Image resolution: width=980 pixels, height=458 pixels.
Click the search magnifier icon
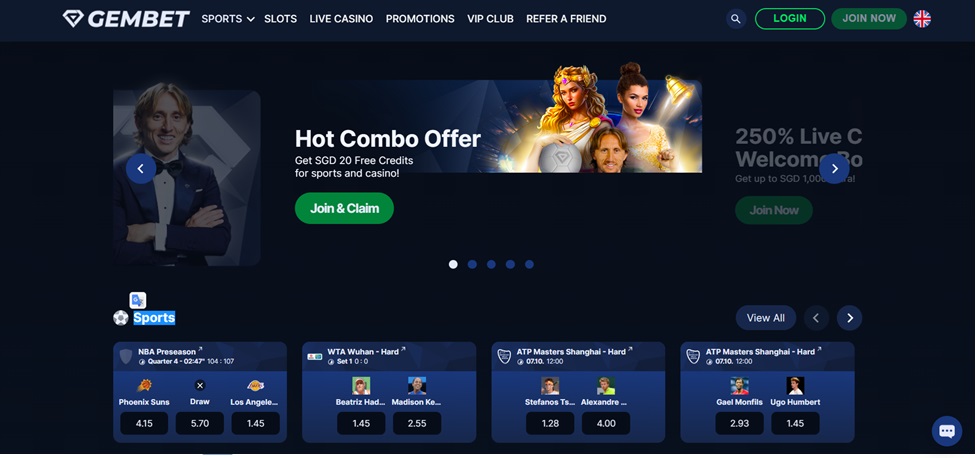[x=736, y=19]
